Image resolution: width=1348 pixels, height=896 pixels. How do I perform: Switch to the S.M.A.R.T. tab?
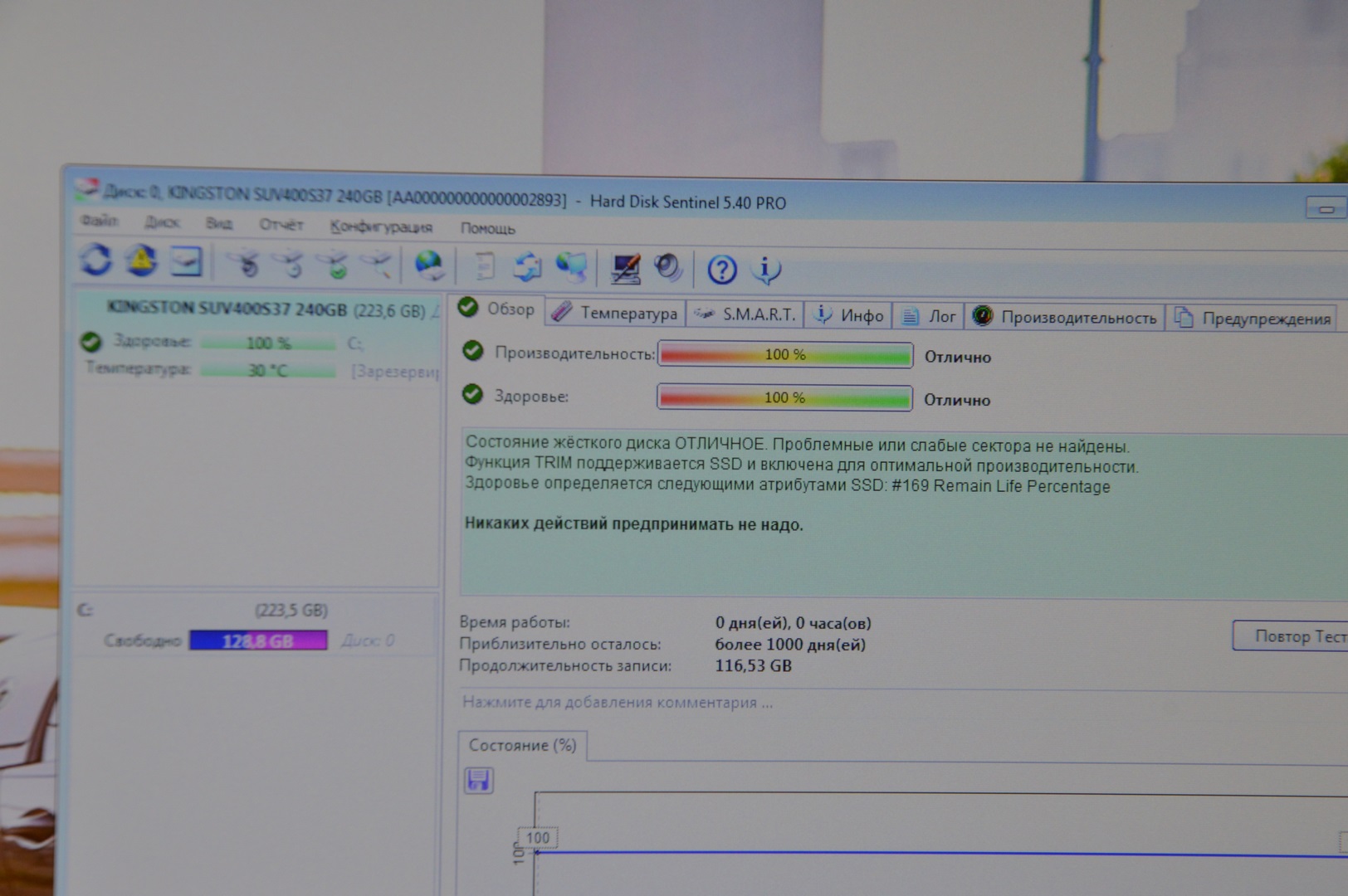coord(746,314)
